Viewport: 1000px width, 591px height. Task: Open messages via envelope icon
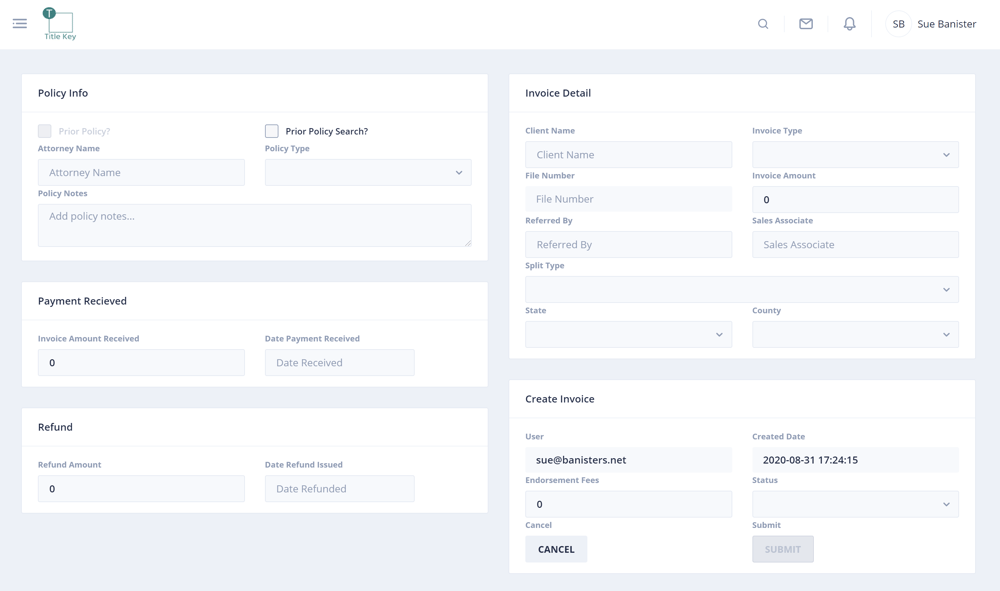[806, 24]
